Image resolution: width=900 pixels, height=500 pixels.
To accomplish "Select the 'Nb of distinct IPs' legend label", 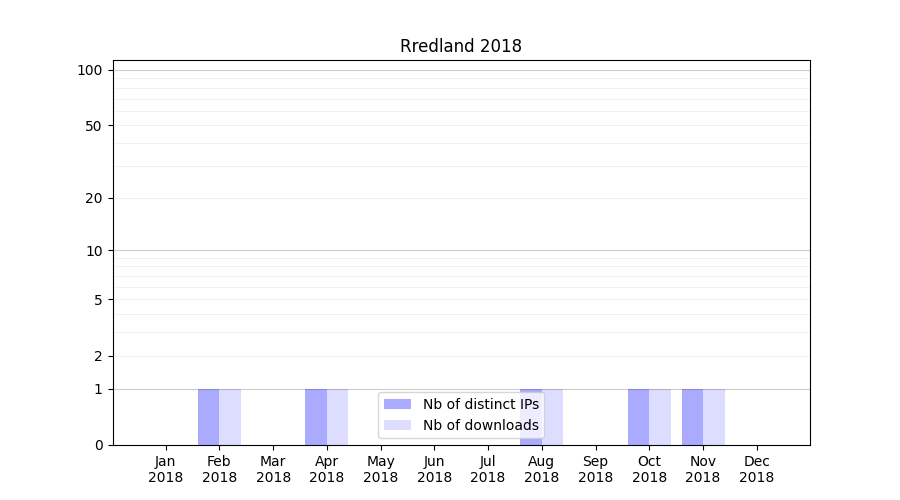I will (x=480, y=404).
